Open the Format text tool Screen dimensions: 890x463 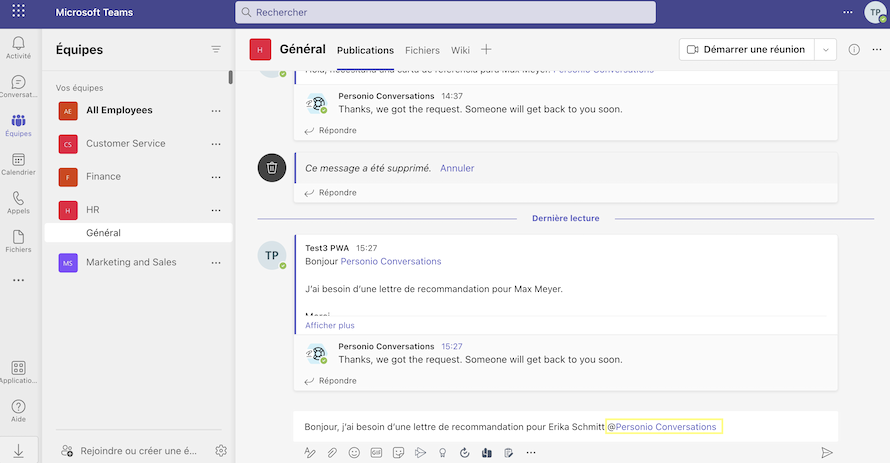309,452
